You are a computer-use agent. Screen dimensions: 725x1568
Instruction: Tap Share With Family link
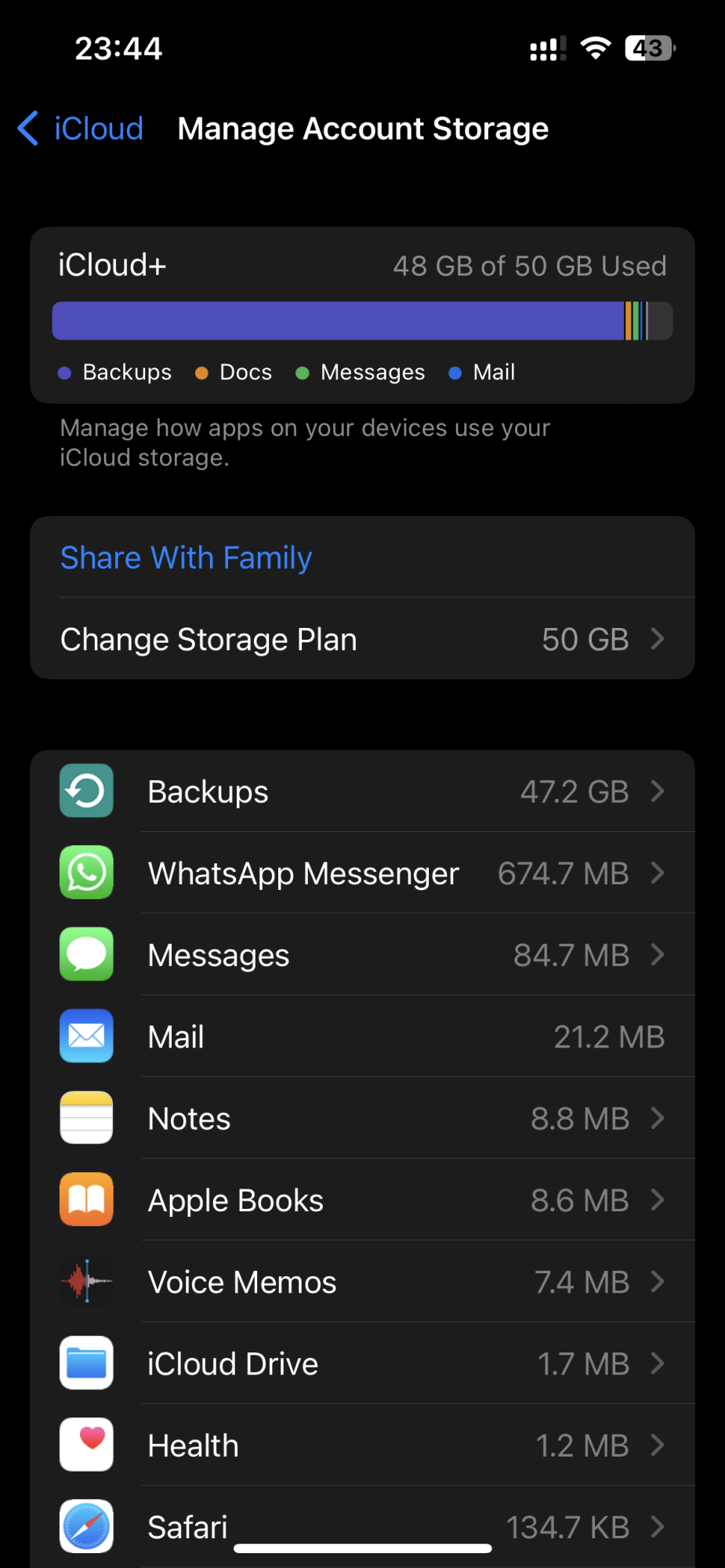(186, 557)
